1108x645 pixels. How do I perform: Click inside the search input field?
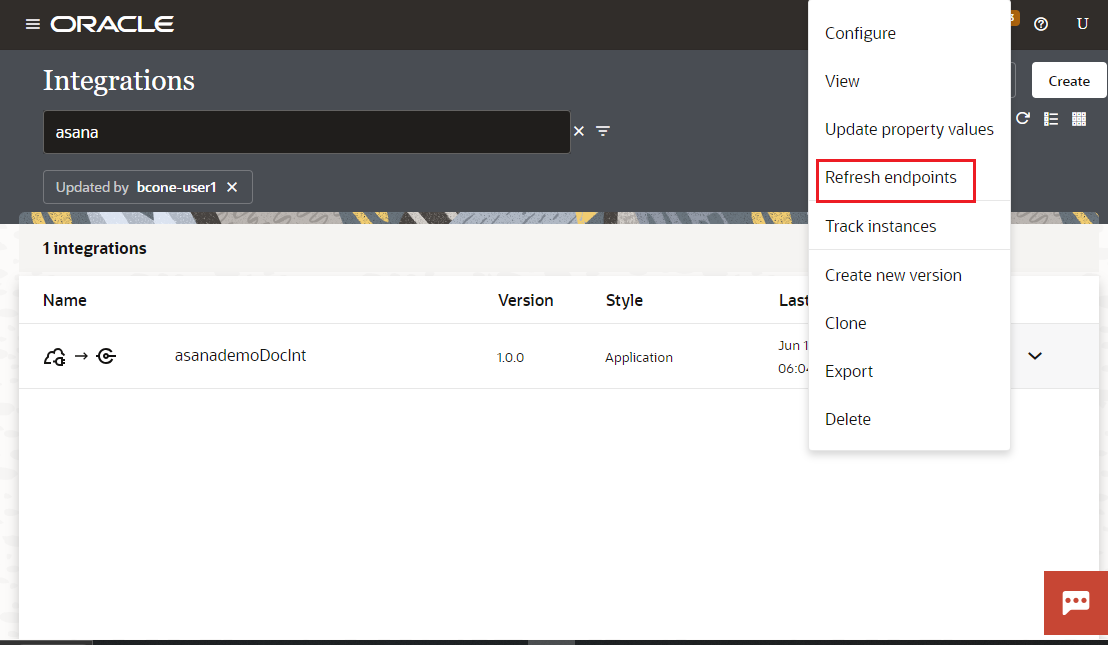[x=300, y=131]
